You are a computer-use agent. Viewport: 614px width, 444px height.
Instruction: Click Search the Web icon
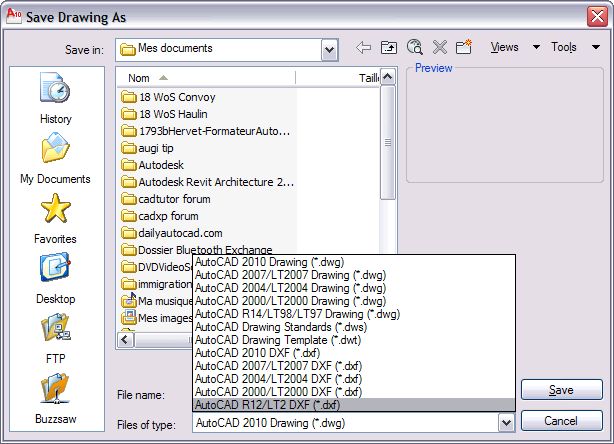point(414,47)
